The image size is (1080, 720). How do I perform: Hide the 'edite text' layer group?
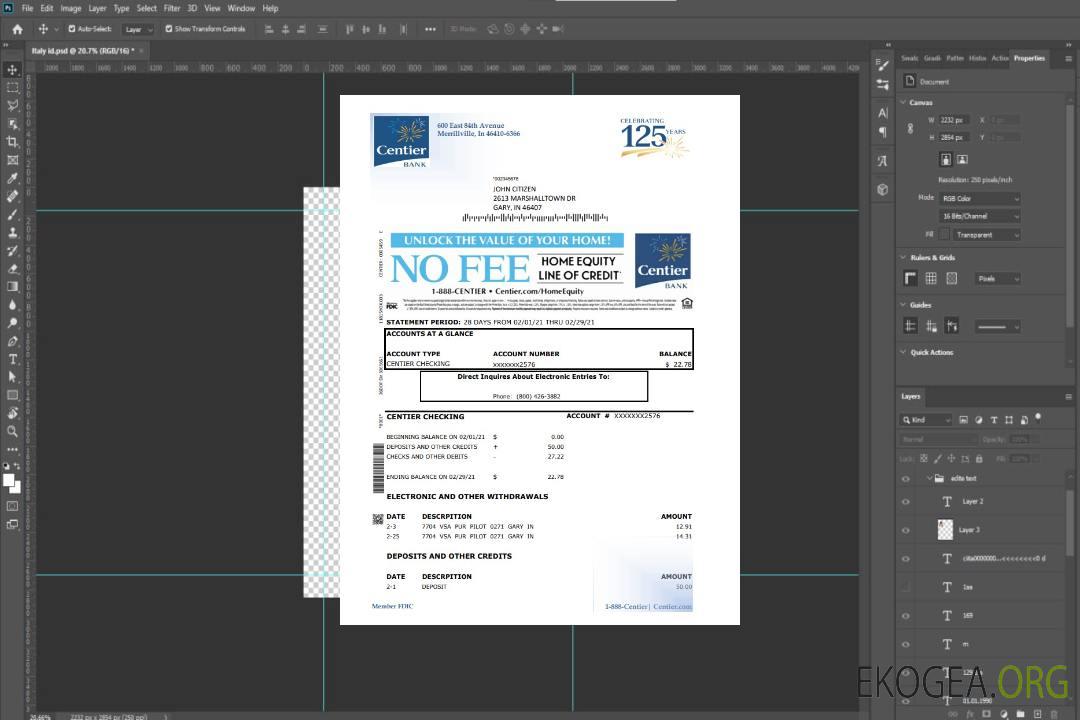906,479
